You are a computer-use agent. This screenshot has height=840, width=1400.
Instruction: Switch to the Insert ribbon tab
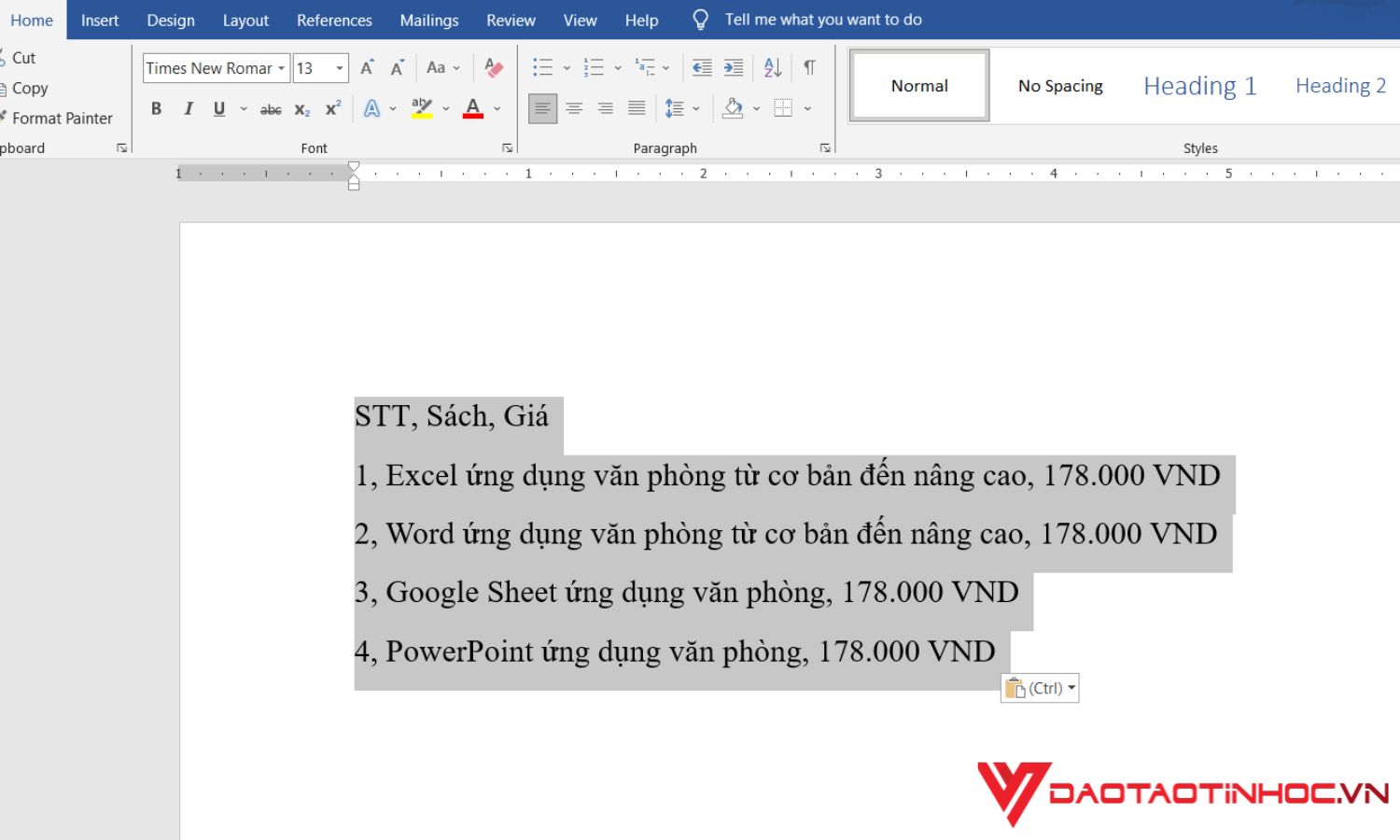coord(99,20)
